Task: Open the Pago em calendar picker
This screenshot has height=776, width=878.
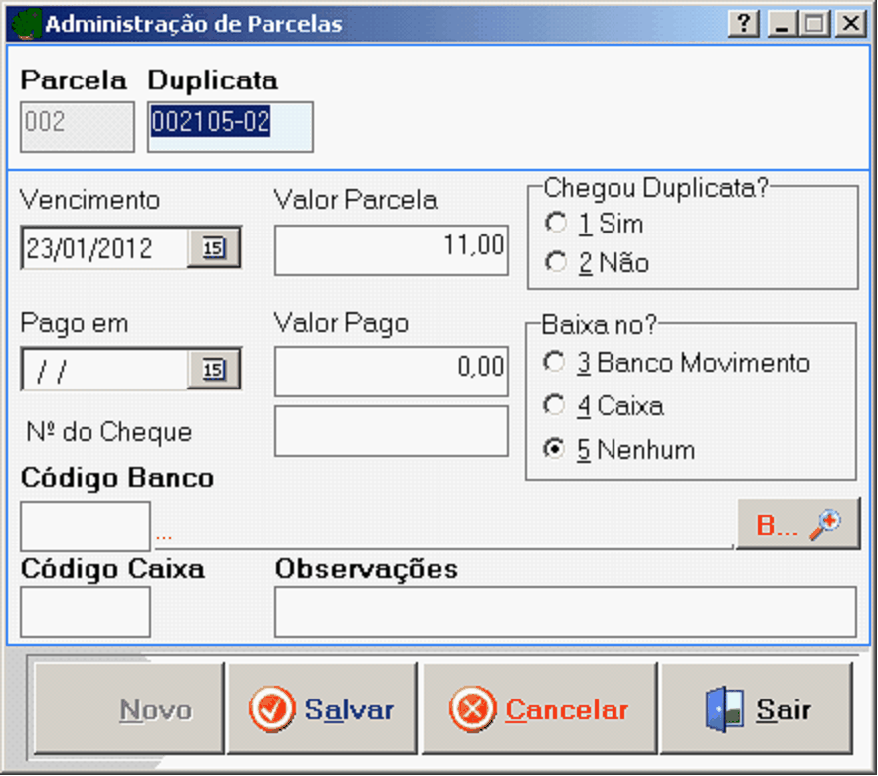Action: [214, 371]
